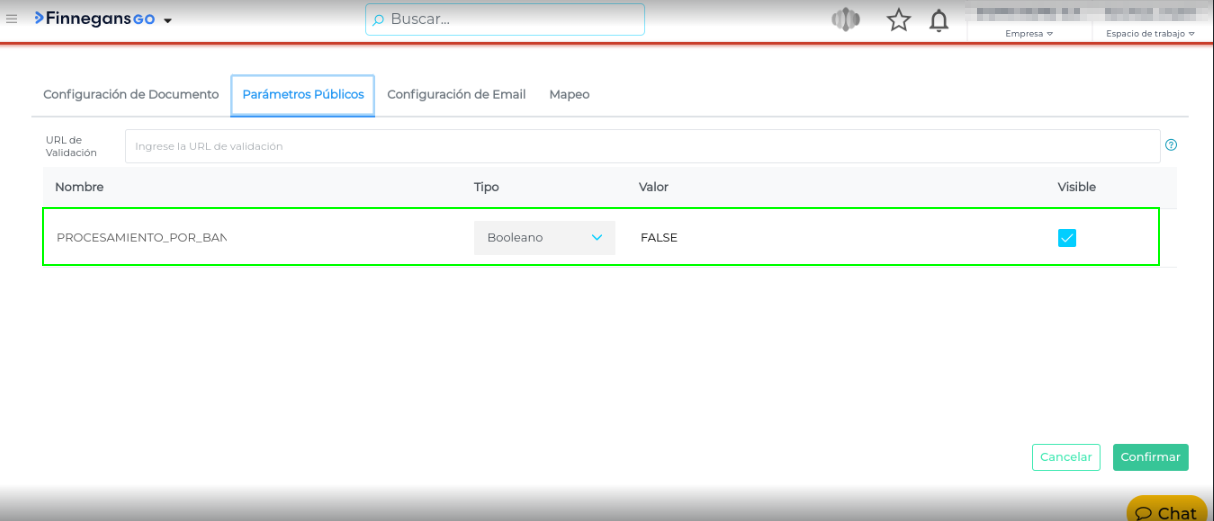Click the FinnegansGO logo
Image resolution: width=1214 pixels, height=521 pixels.
pos(95,19)
